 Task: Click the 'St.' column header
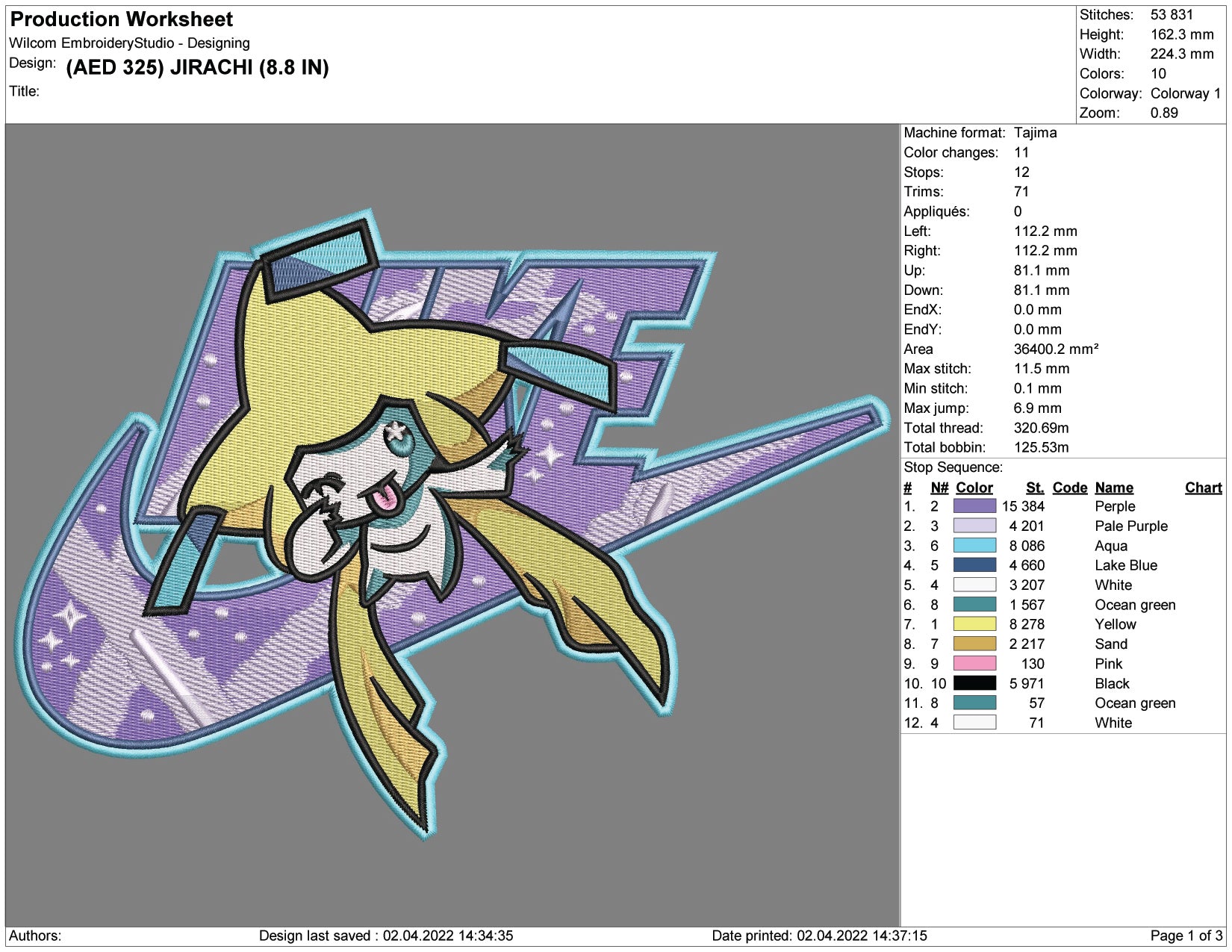click(1035, 488)
